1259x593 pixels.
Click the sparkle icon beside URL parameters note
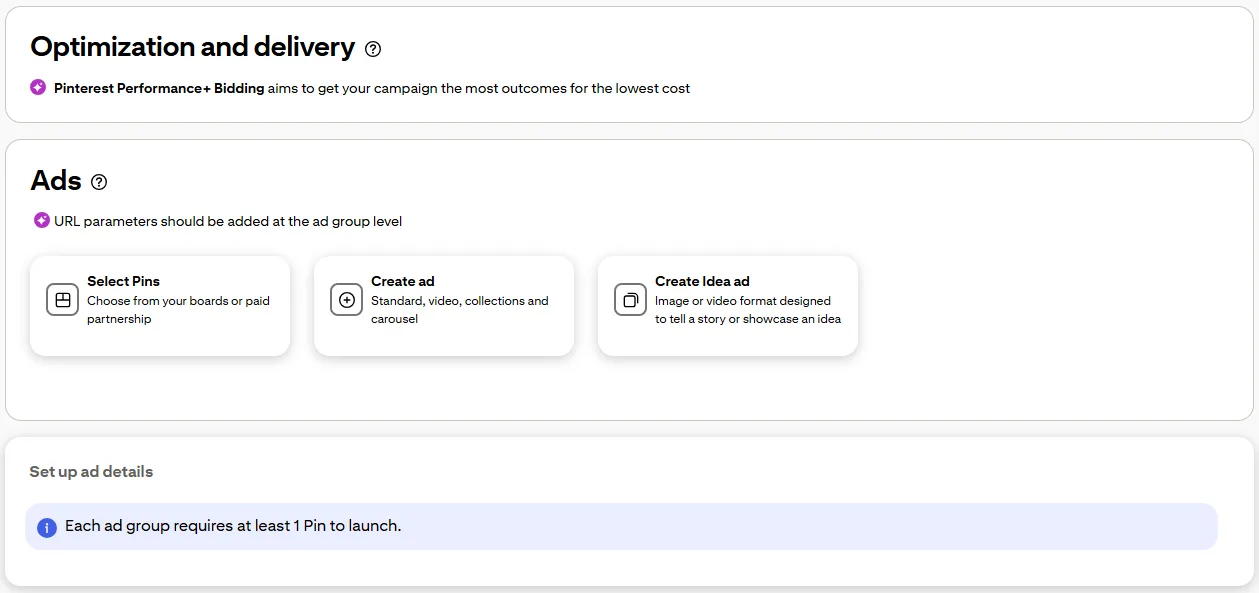pos(41,221)
